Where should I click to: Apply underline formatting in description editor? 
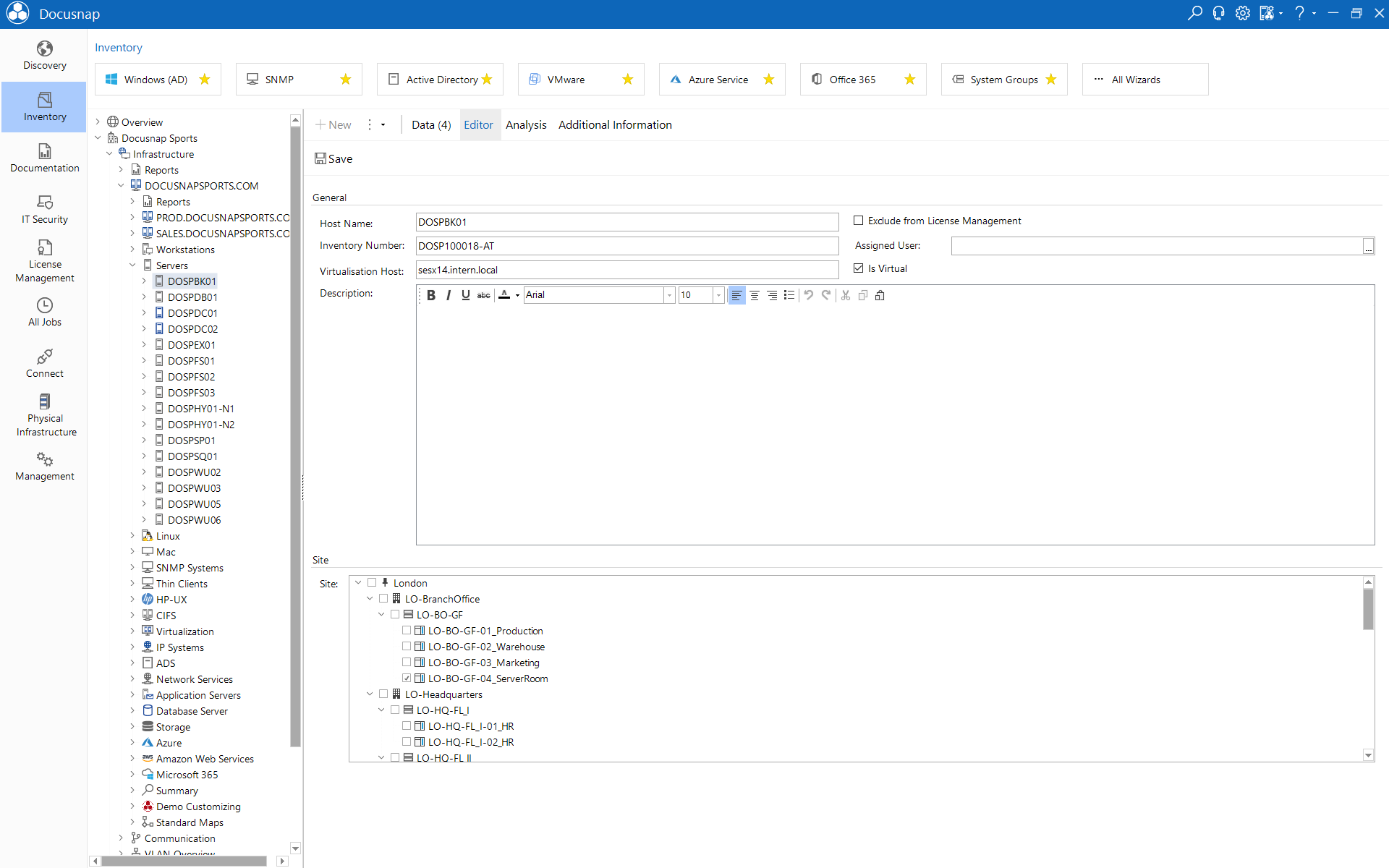tap(466, 295)
